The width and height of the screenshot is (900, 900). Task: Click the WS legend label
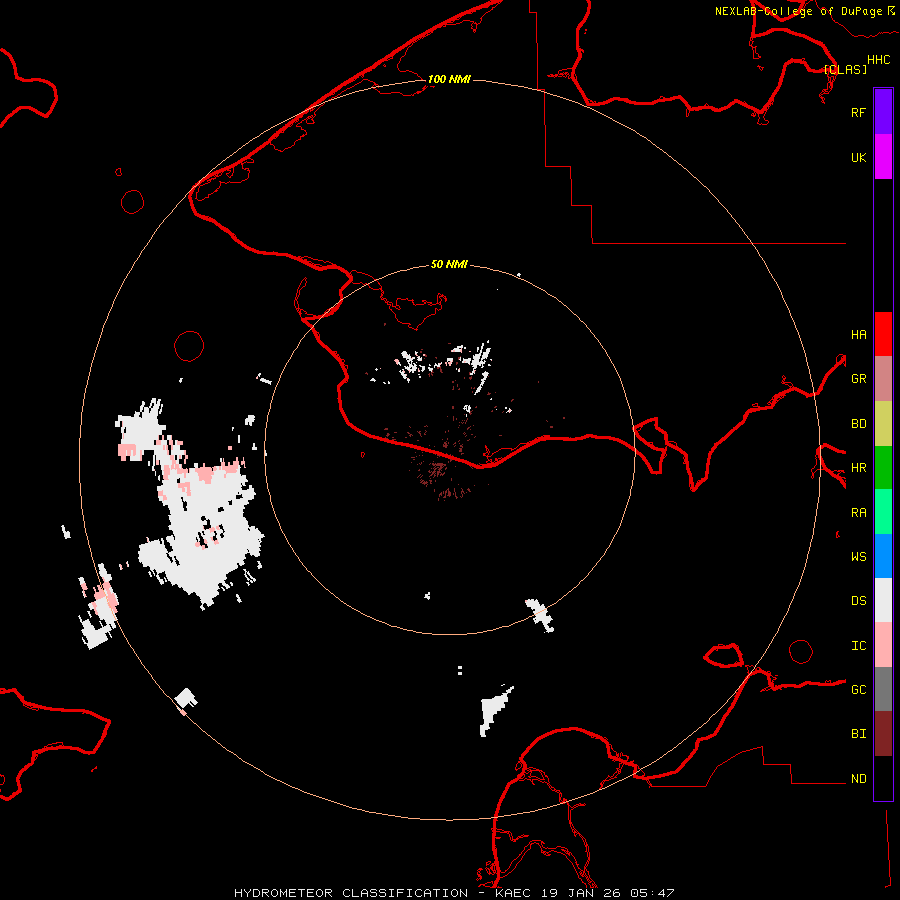coord(858,557)
